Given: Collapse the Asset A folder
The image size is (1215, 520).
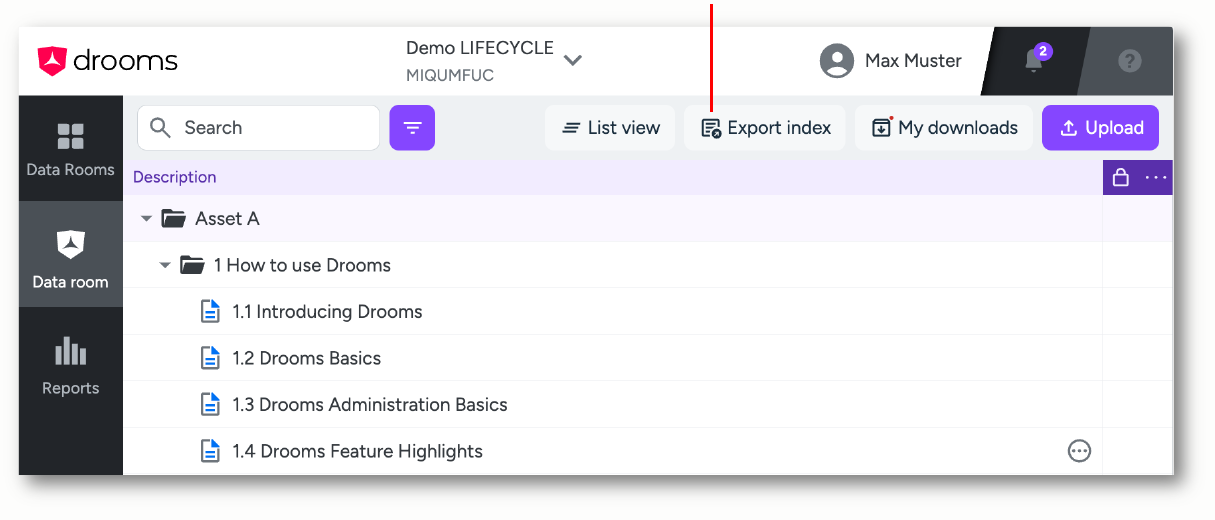Looking at the screenshot, I should point(147,219).
